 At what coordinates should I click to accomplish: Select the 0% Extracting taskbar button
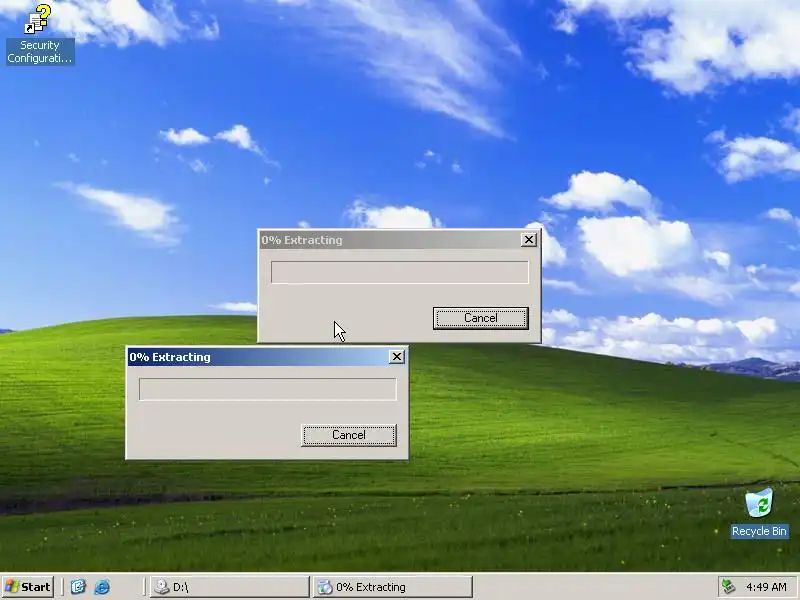pos(392,587)
